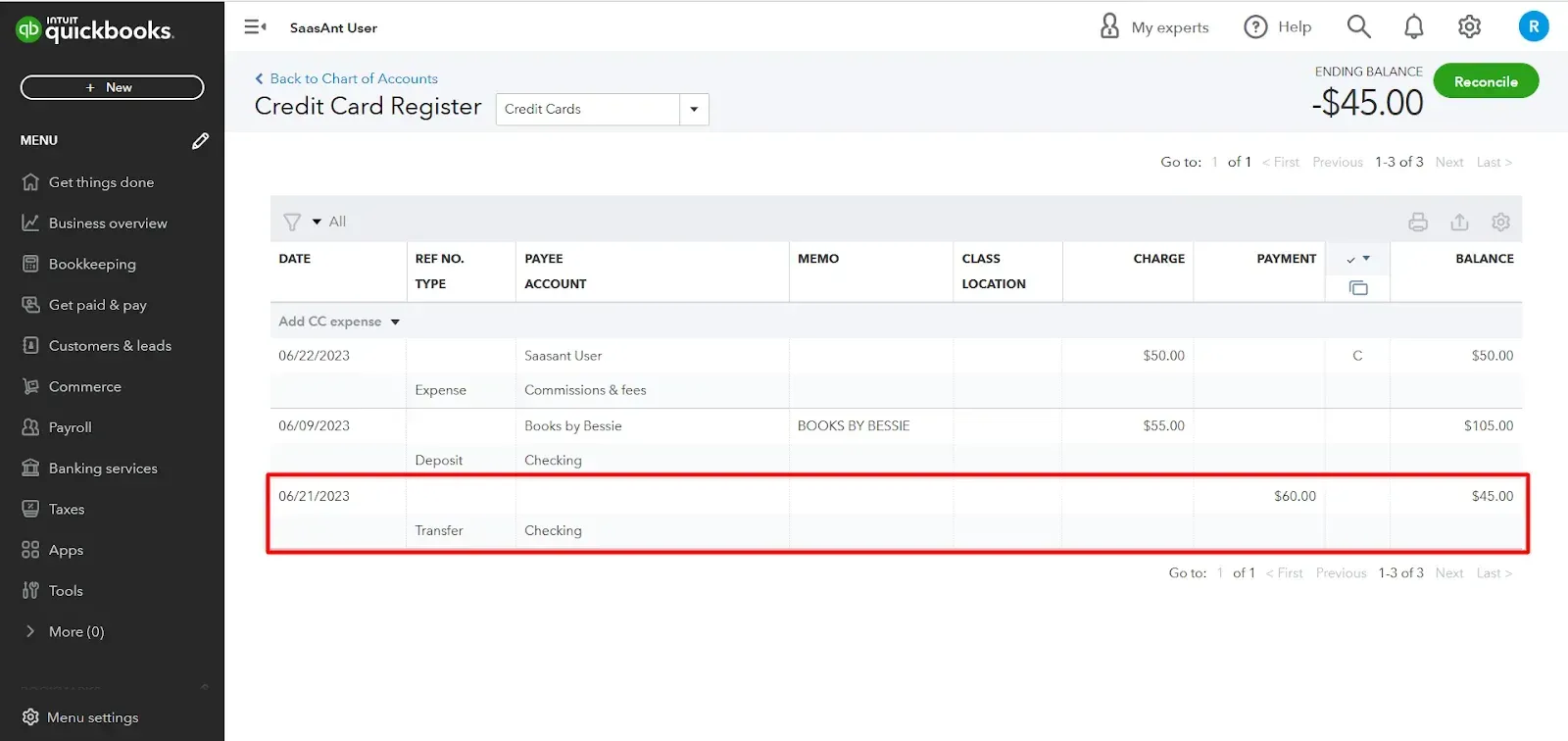Click the QuickBooks logo
The width and height of the screenshot is (1568, 741).
point(94,29)
